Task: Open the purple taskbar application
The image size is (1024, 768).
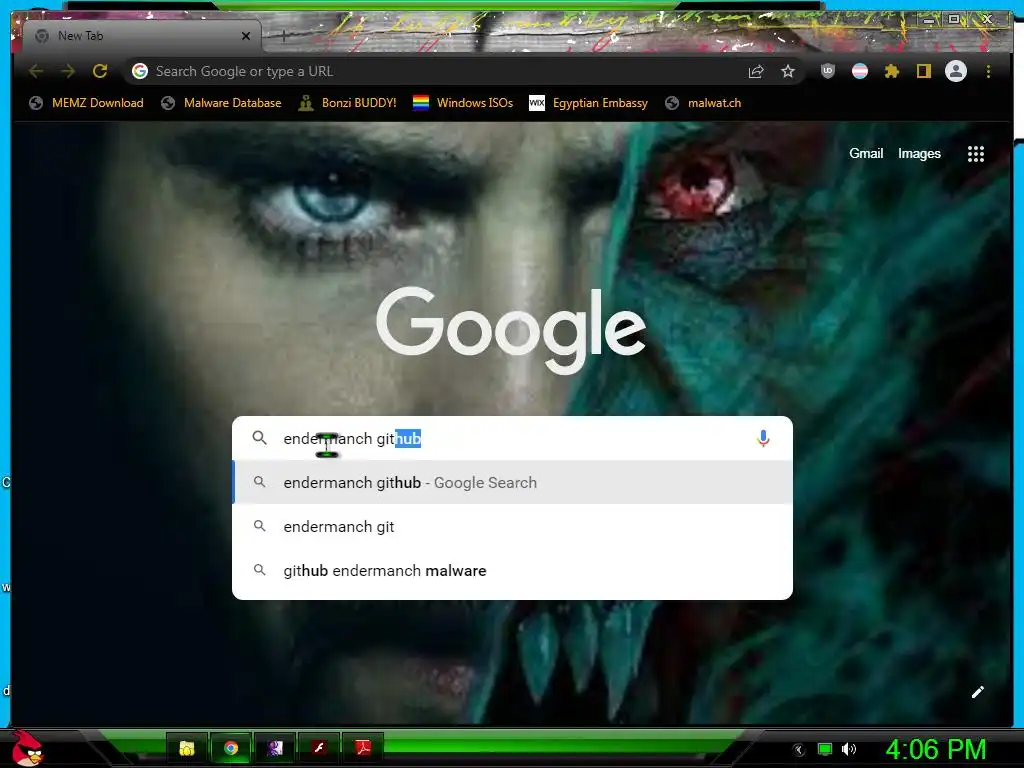Action: pos(275,748)
